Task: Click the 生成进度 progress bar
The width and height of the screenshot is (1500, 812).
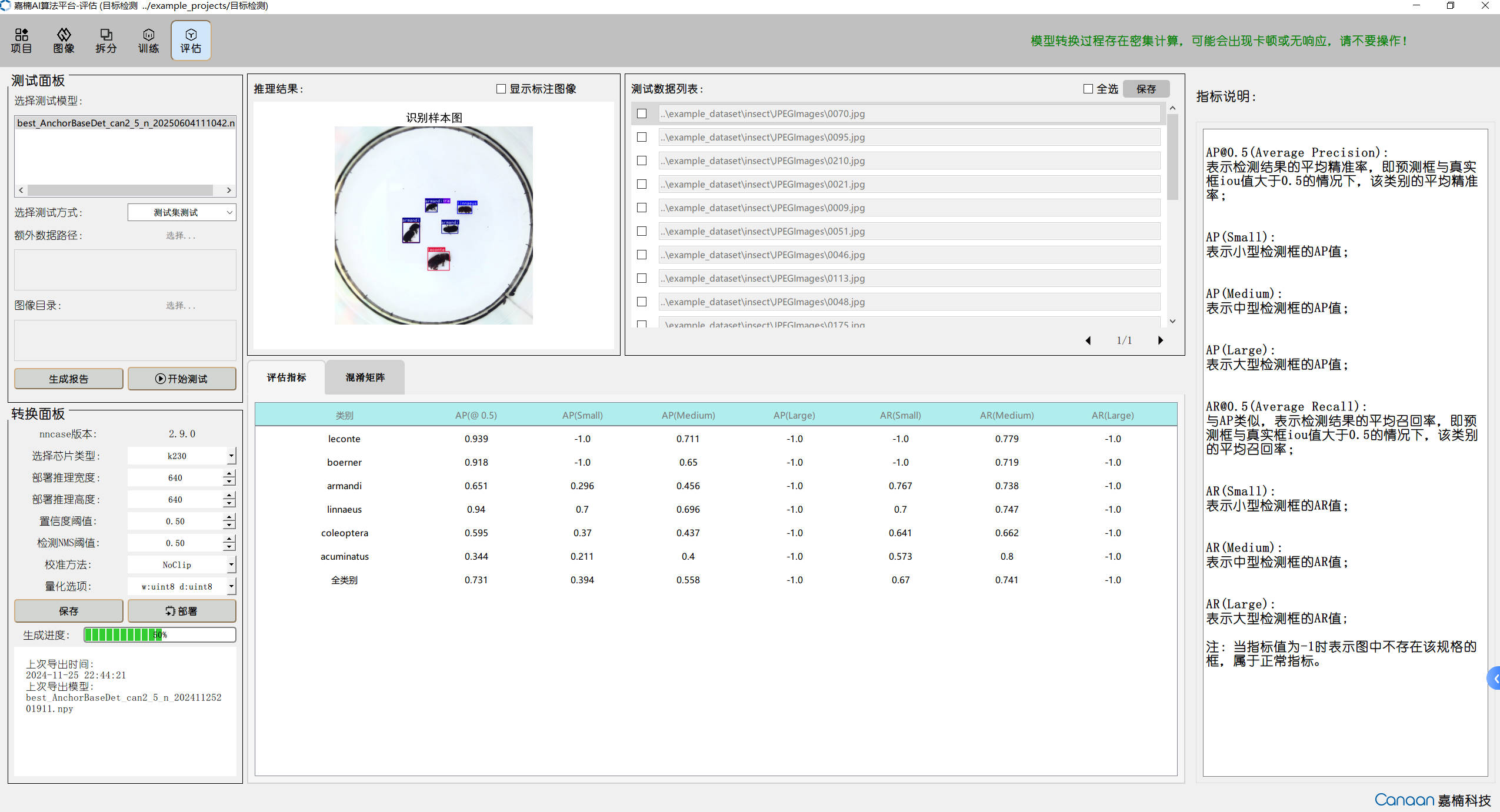Action: (x=159, y=634)
